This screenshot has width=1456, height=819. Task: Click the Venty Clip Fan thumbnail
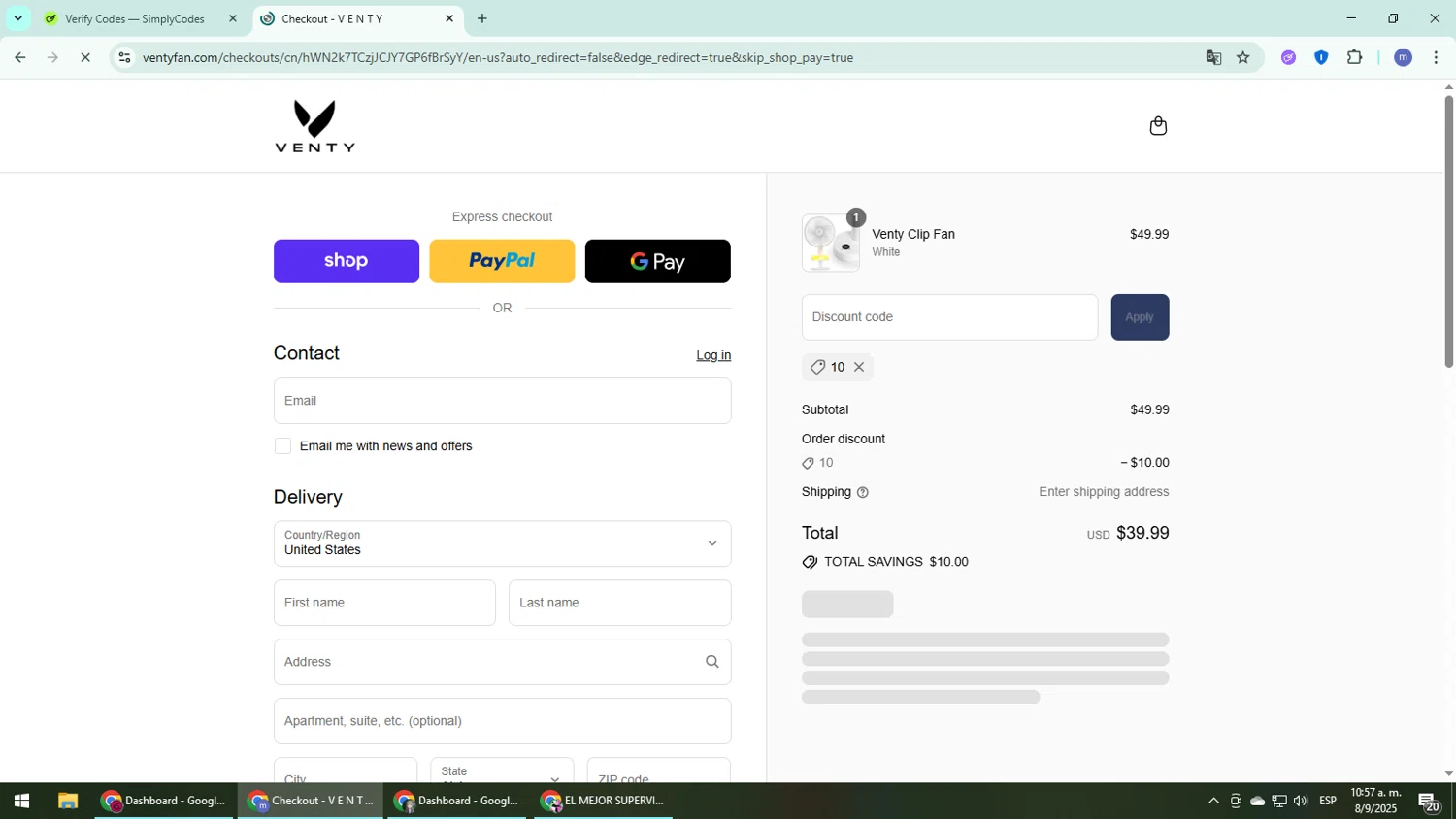pos(831,243)
